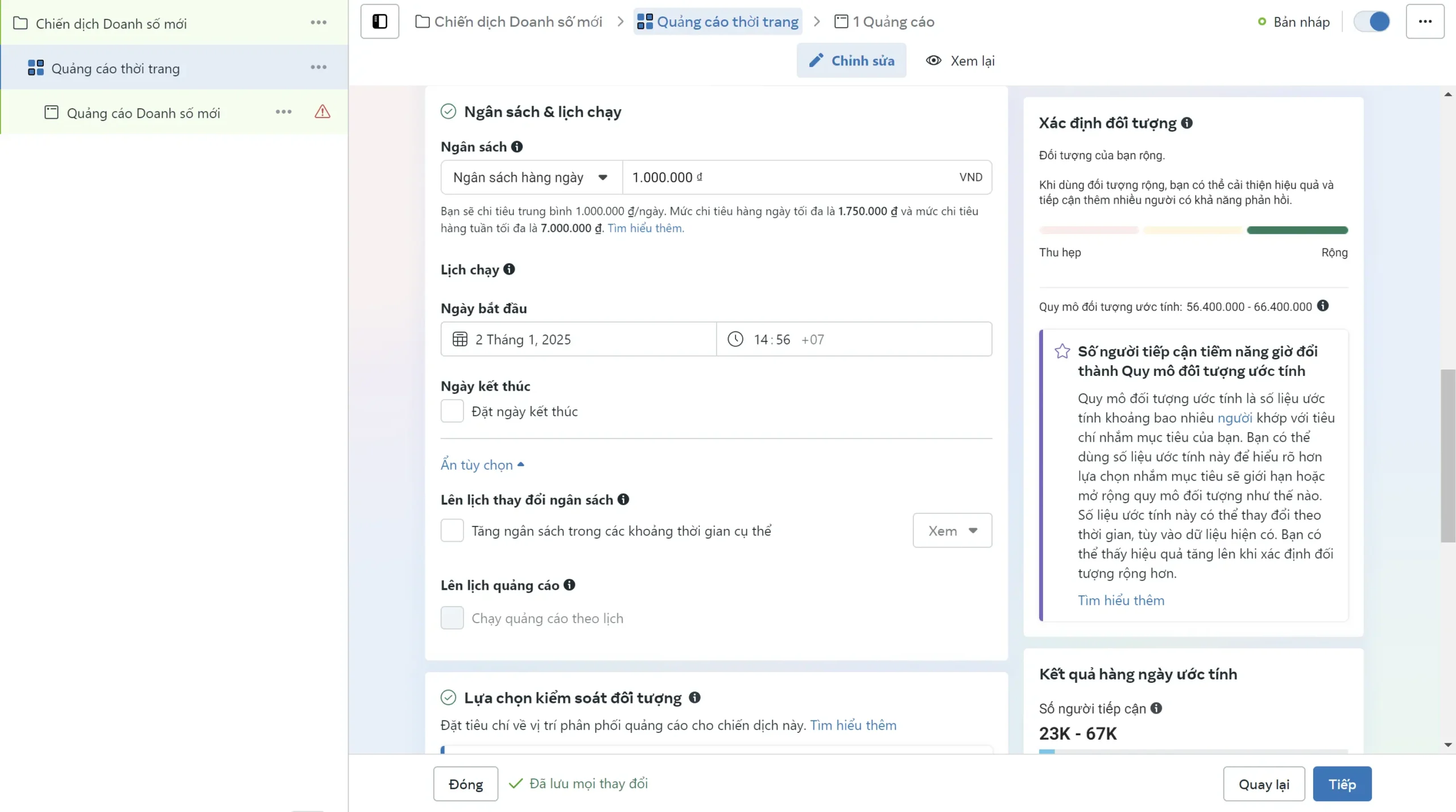Viewport: 1456px width, 812px height.
Task: Click the ad set grid icon in sidebar
Action: 36,68
